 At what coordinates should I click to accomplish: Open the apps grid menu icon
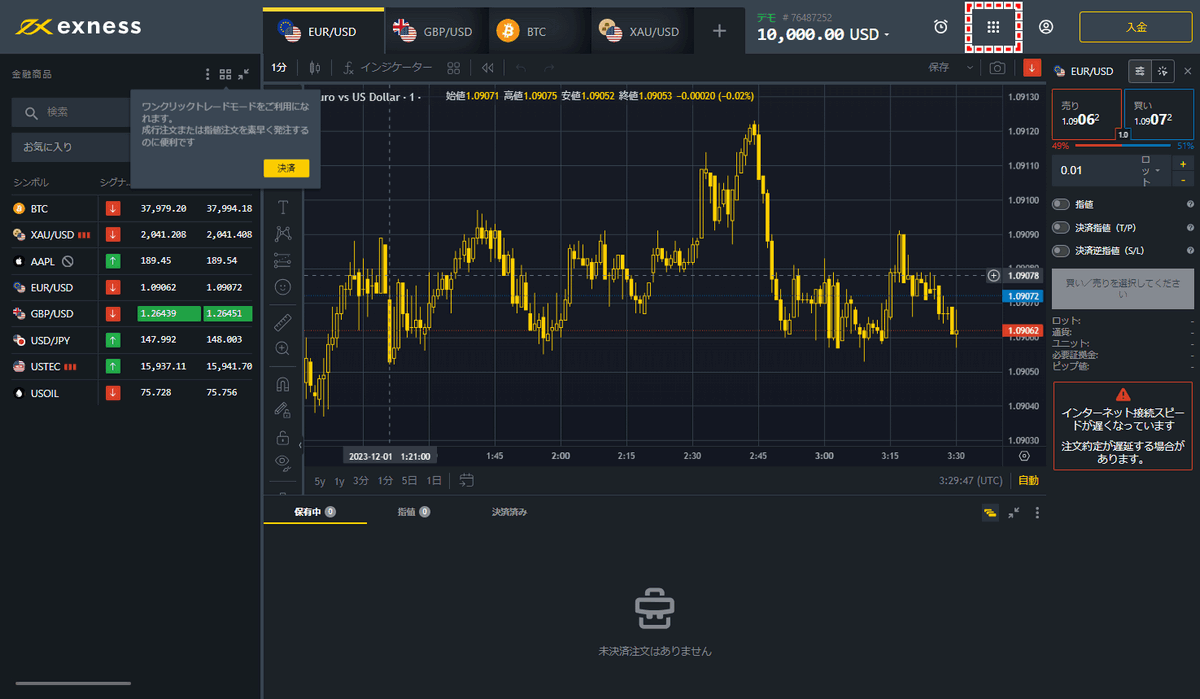994,27
